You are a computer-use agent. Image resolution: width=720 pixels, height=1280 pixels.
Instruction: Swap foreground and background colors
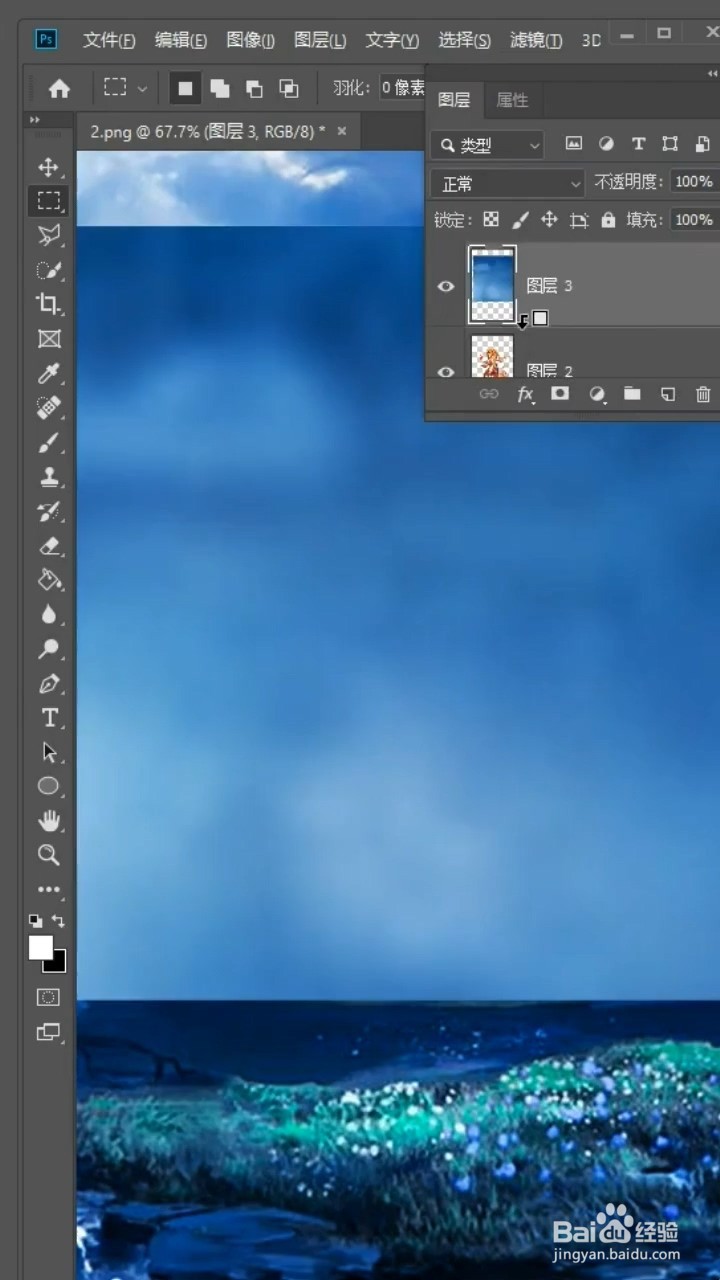pyautogui.click(x=58, y=921)
